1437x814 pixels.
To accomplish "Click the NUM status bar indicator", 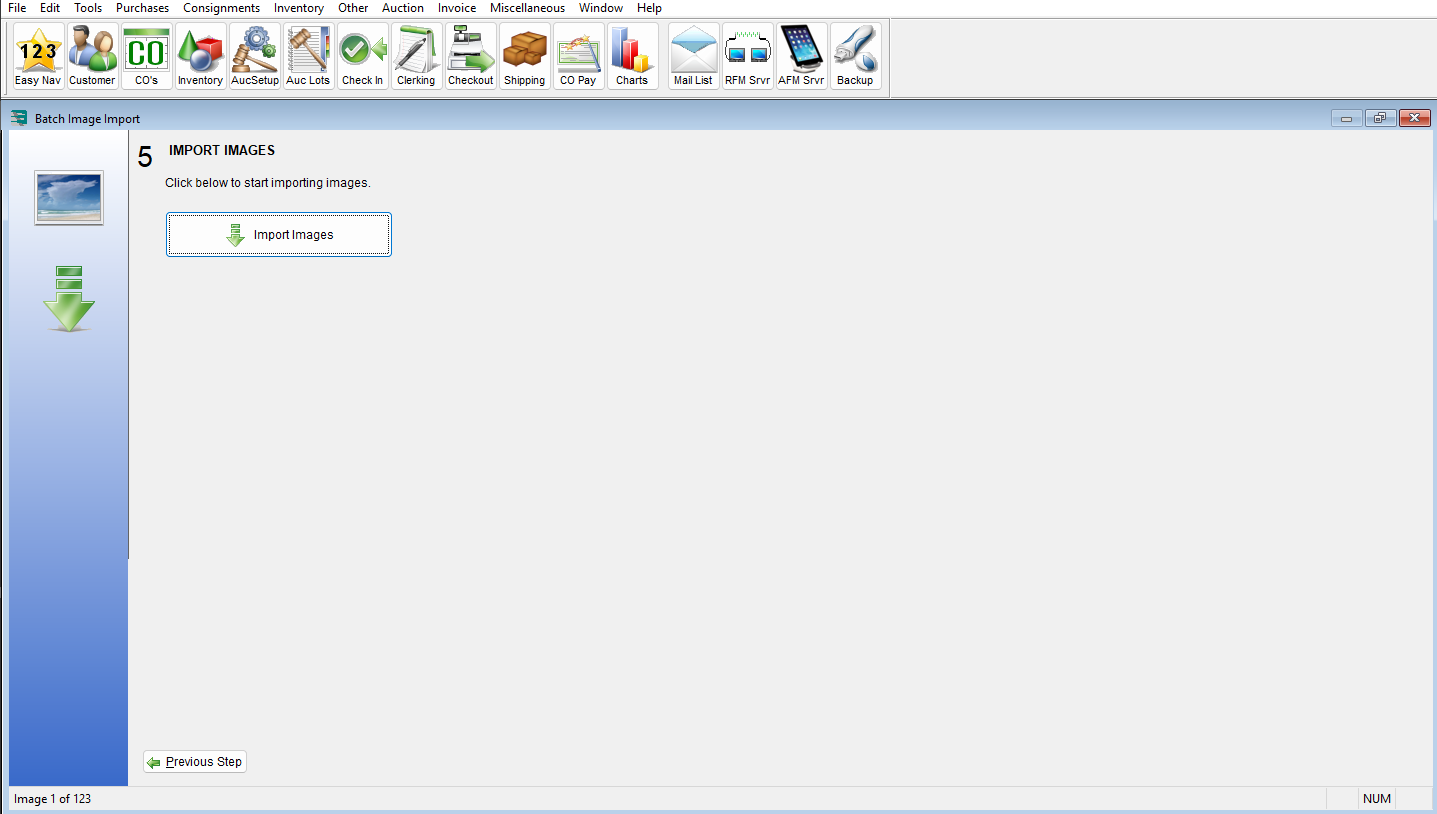I will tap(1377, 799).
